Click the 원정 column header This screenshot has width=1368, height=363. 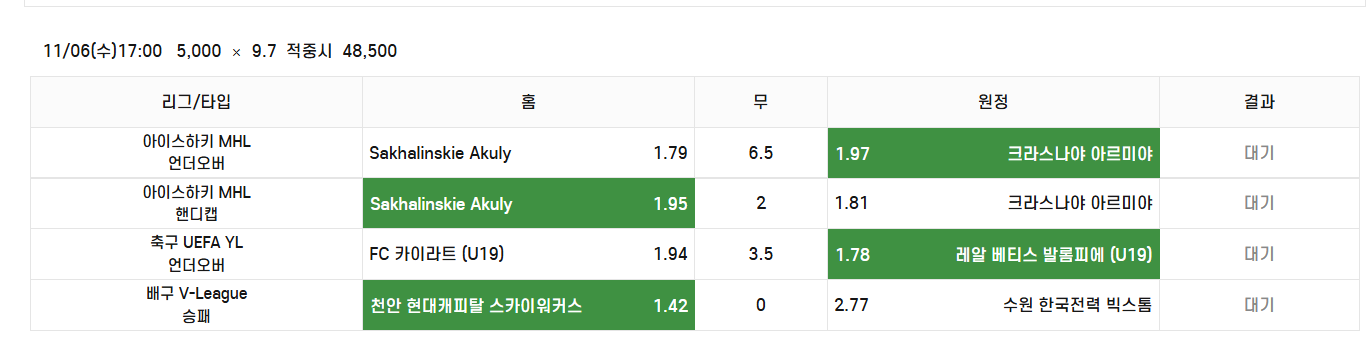pyautogui.click(x=993, y=102)
